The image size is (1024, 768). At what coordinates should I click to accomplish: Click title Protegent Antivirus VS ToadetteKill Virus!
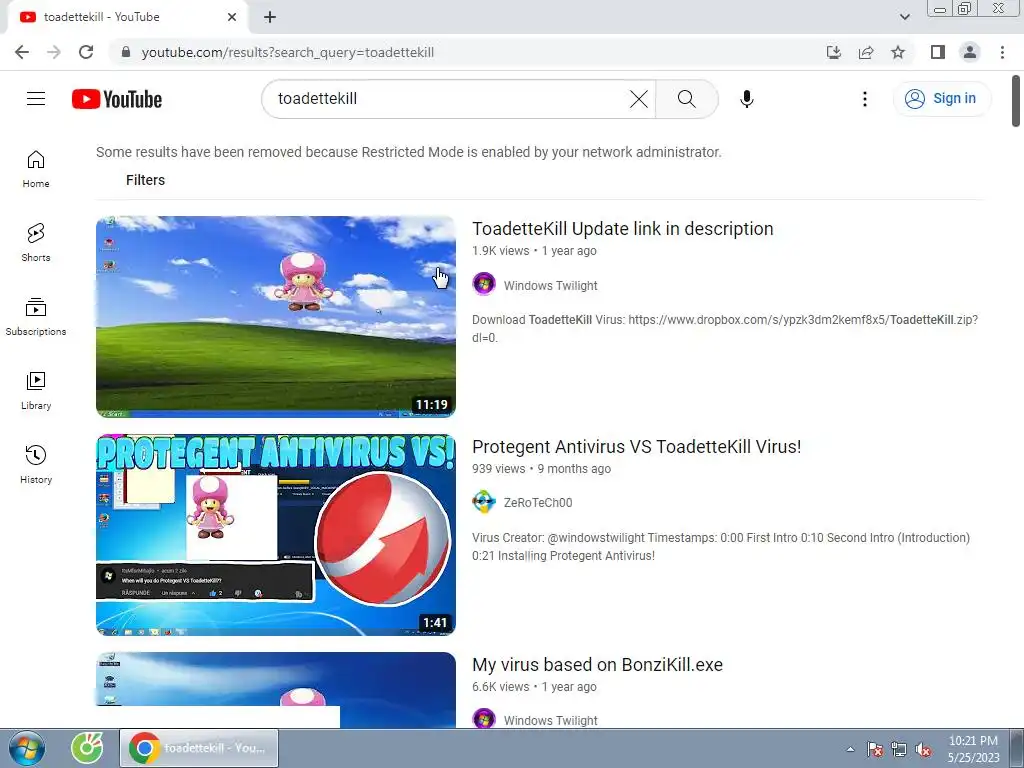point(637,447)
